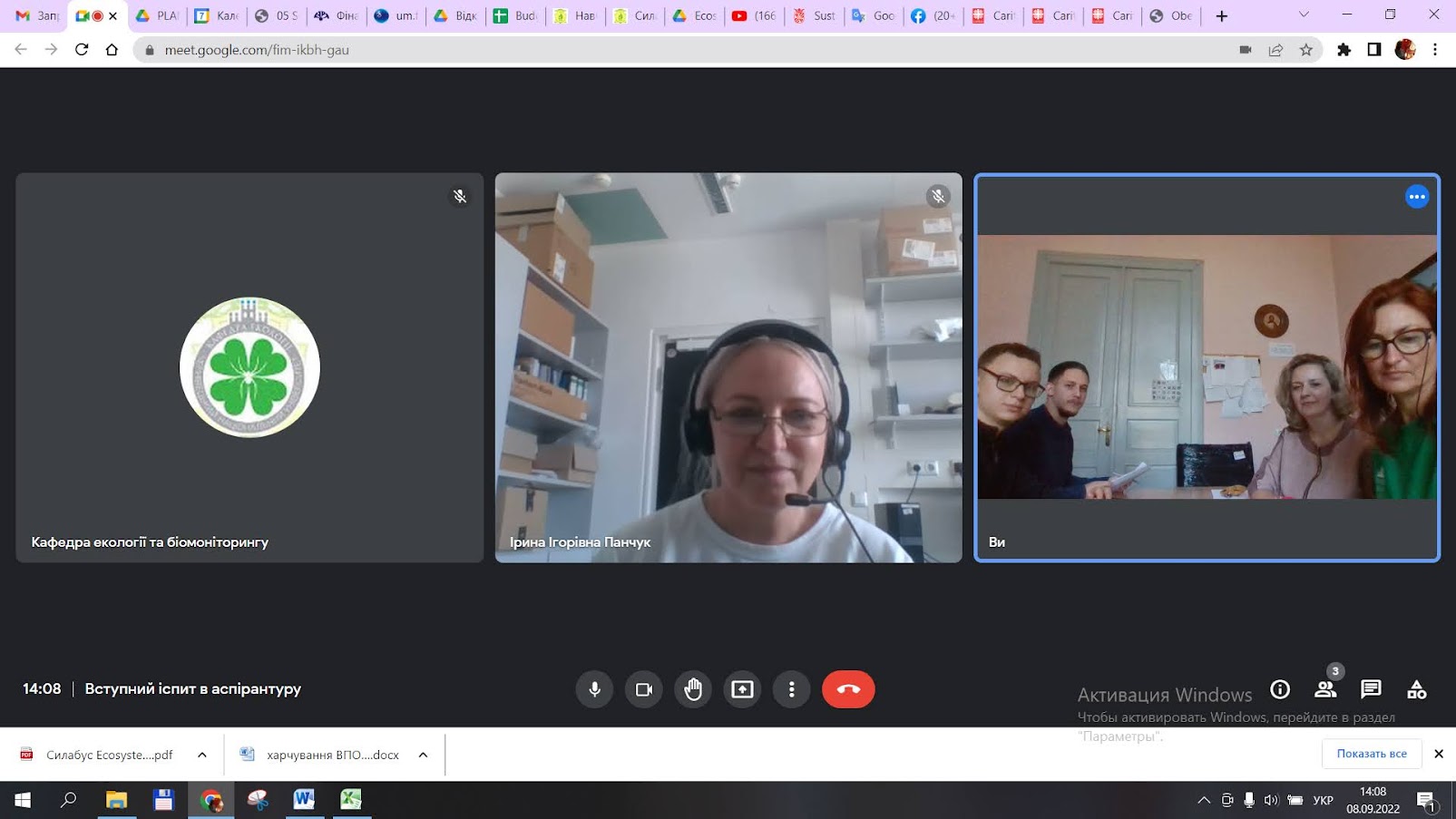Open the Chrome three-dot menu
Image resolution: width=1456 pixels, height=819 pixels.
1435,50
